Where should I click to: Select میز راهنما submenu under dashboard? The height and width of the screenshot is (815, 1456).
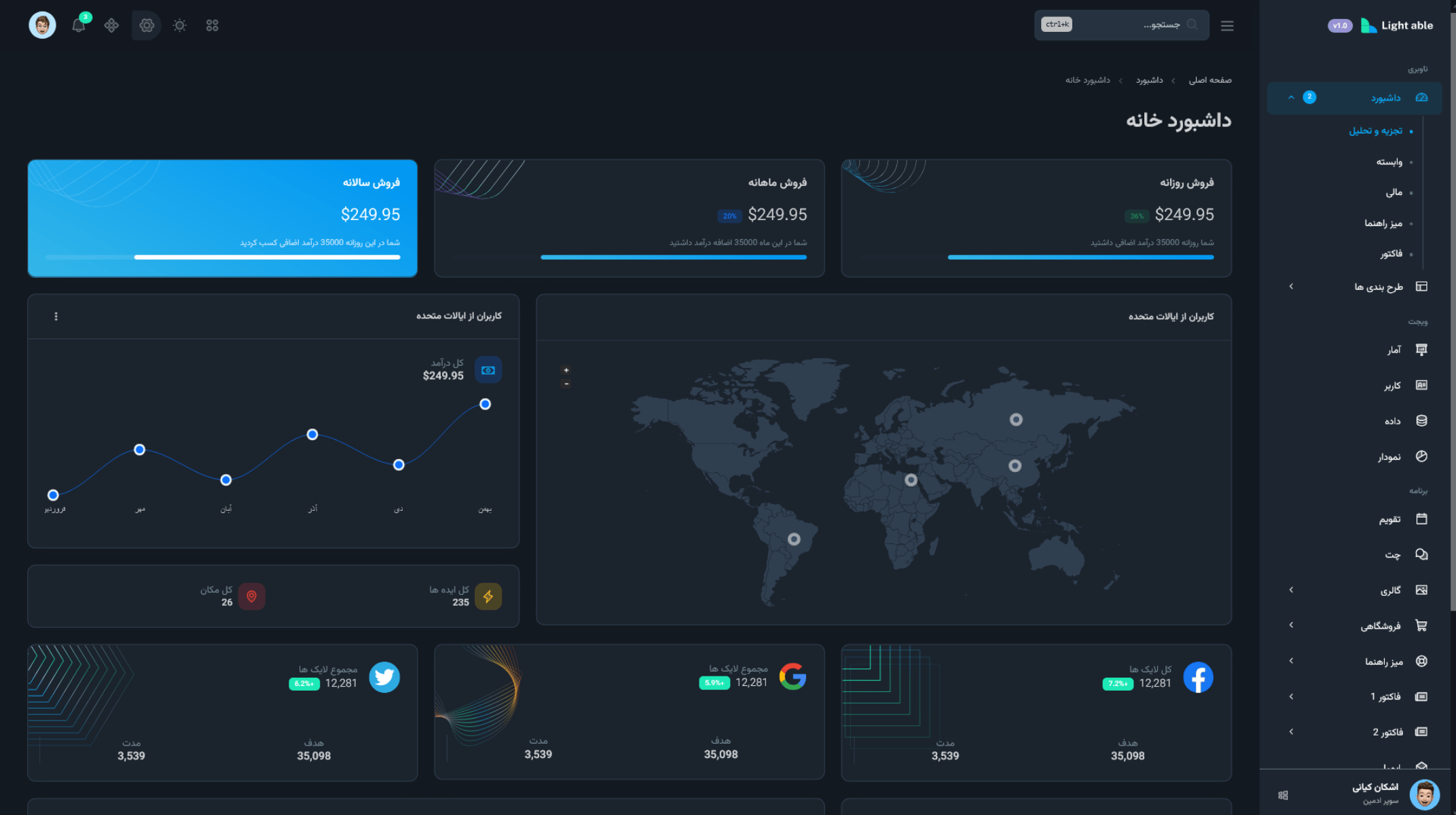click(x=1383, y=223)
